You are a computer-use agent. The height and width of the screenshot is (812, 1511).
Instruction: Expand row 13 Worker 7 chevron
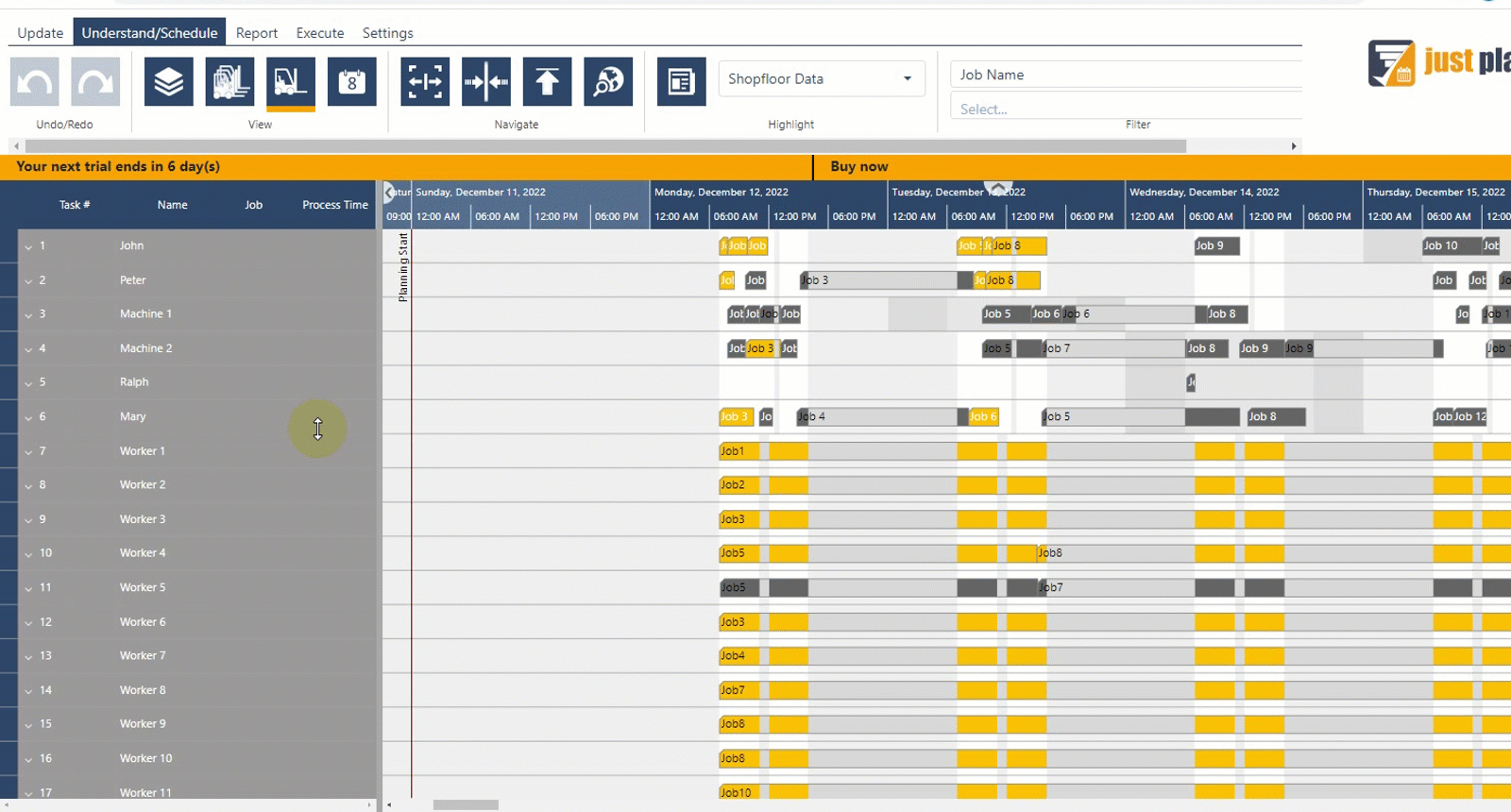pos(28,656)
